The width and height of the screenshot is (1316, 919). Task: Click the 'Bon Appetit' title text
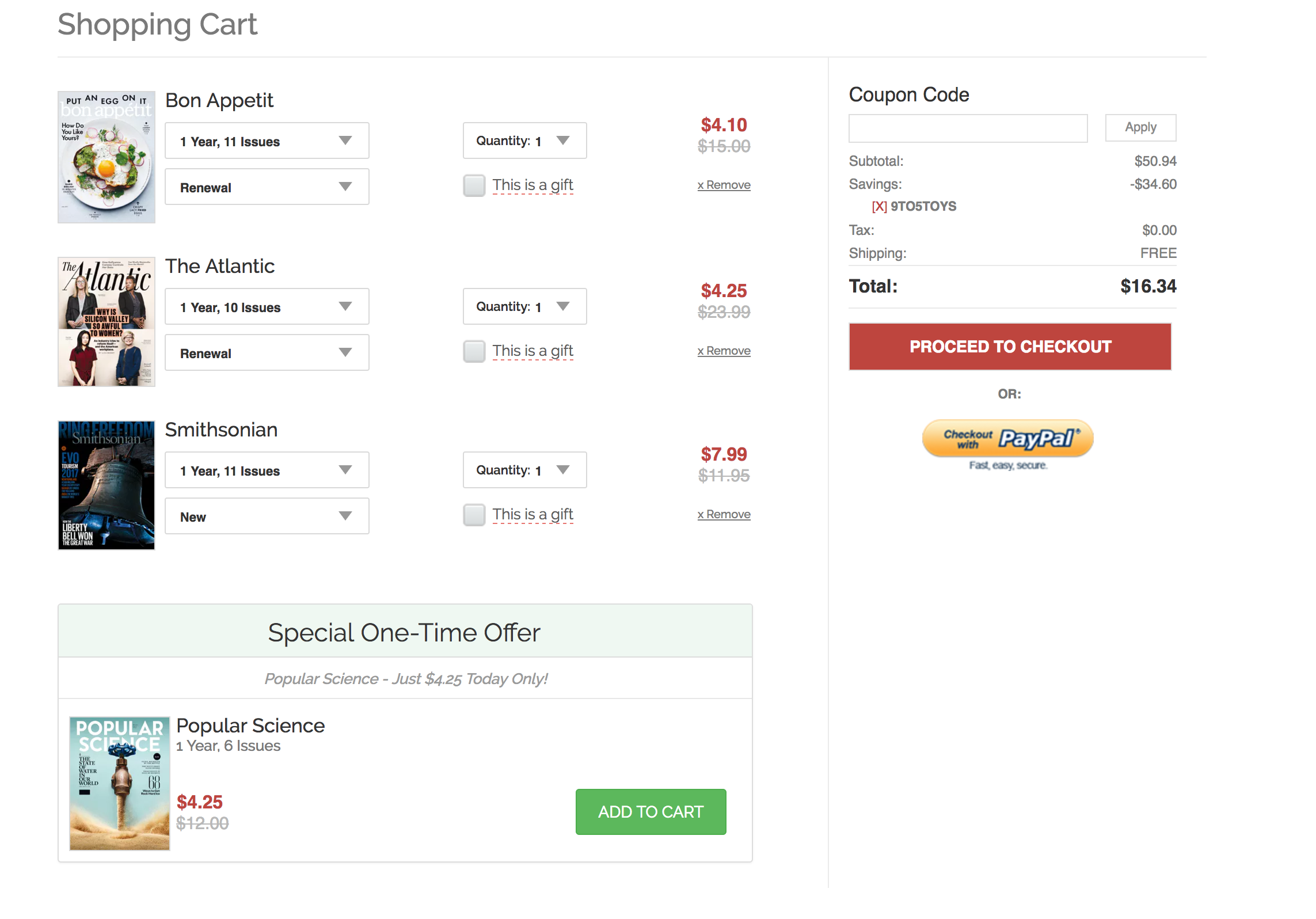pyautogui.click(x=219, y=100)
